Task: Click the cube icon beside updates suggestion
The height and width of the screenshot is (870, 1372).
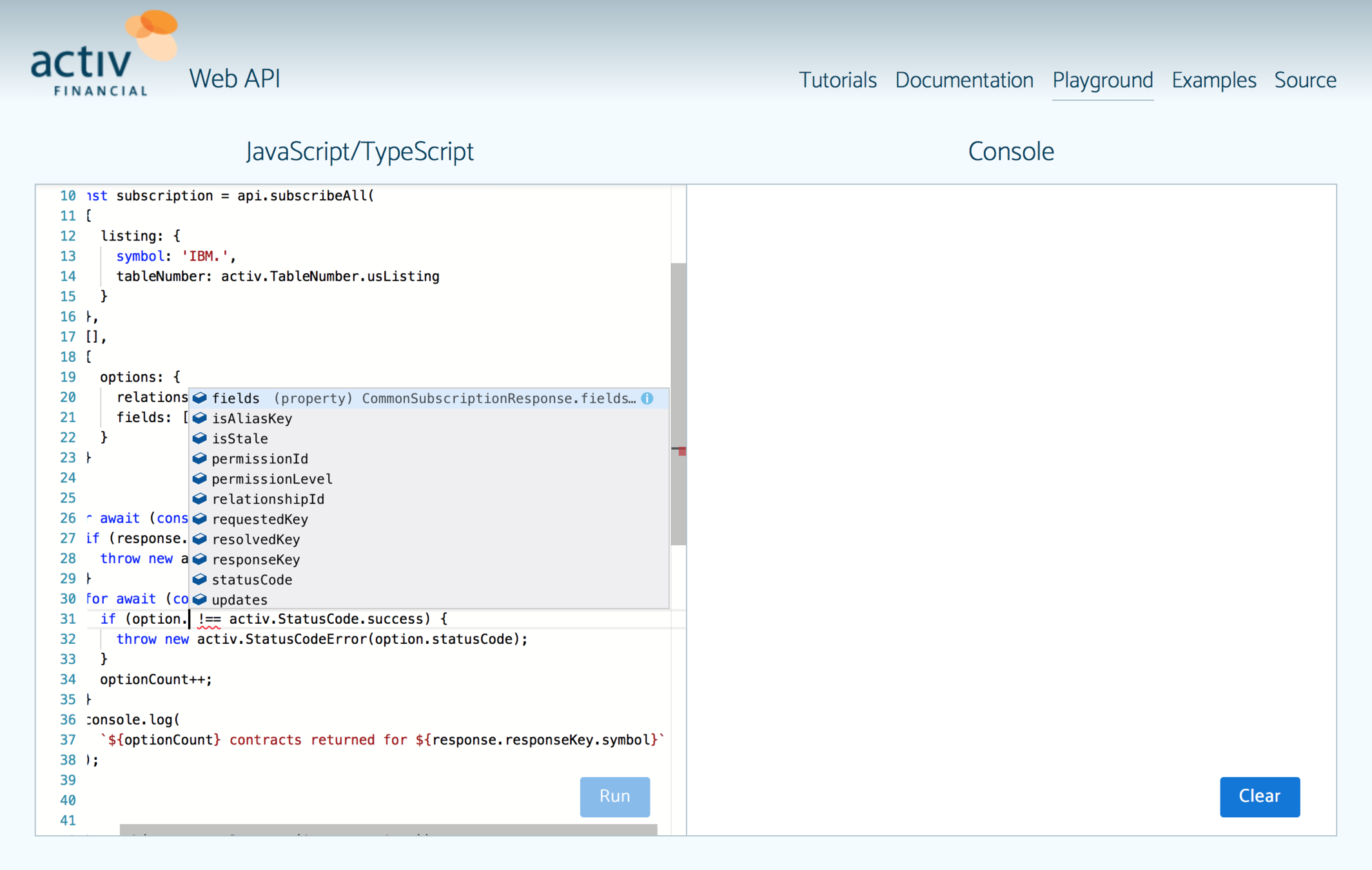Action: 200,599
